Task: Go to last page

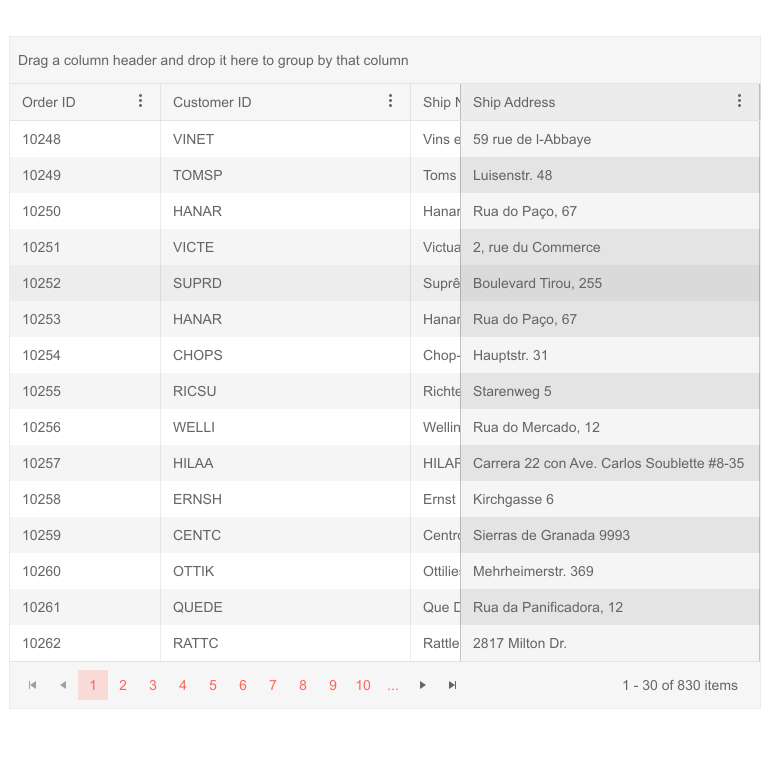Action: point(453,685)
